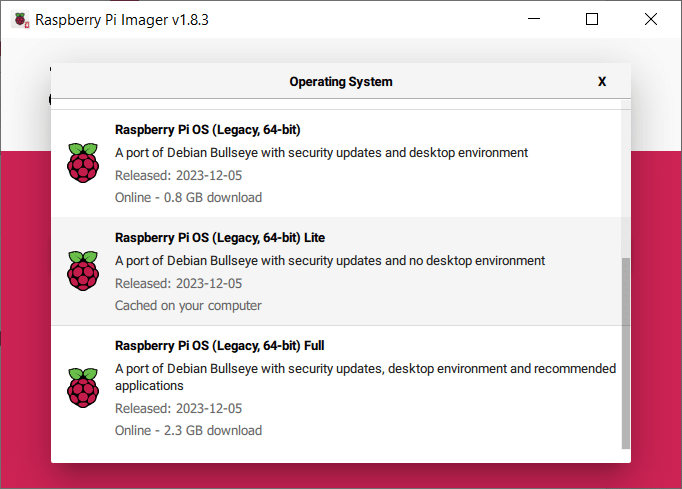Click the 'desktop environment and recommended applications' description
This screenshot has height=489, width=682.
[x=365, y=376]
